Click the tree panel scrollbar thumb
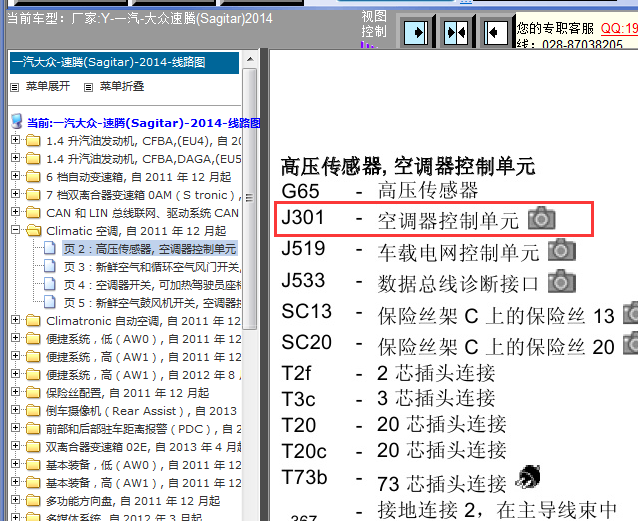Viewport: 638px width, 521px height. (x=249, y=199)
